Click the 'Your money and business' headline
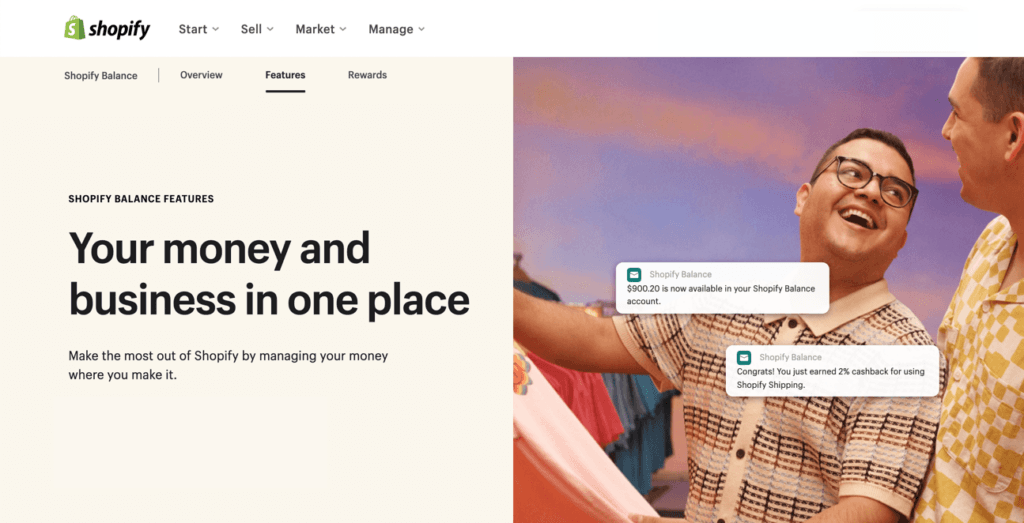 click(268, 274)
